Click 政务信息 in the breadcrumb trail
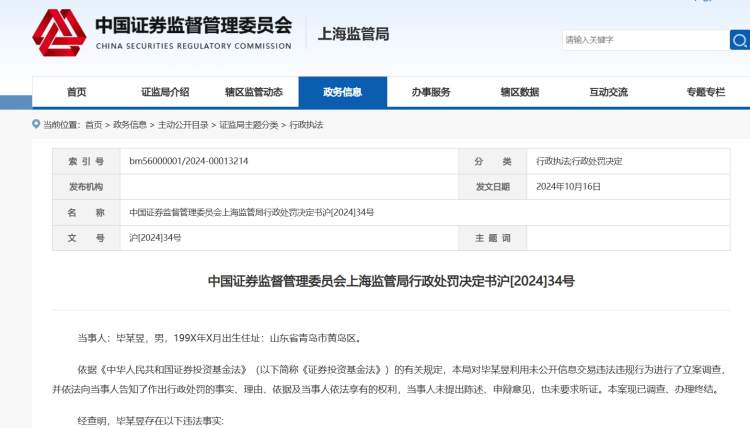The width and height of the screenshot is (750, 428). click(129, 125)
